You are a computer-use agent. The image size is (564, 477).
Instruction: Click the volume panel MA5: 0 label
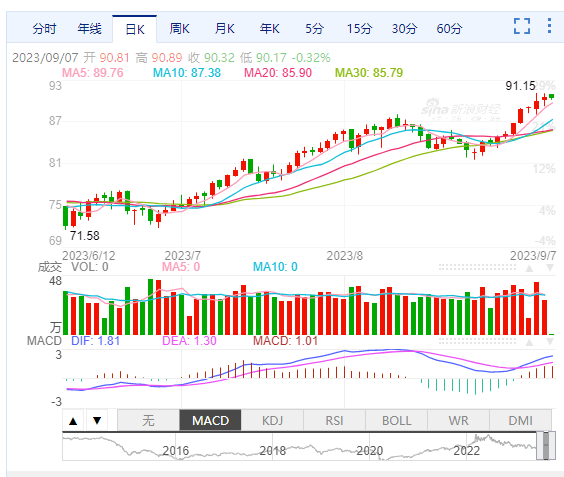(181, 267)
